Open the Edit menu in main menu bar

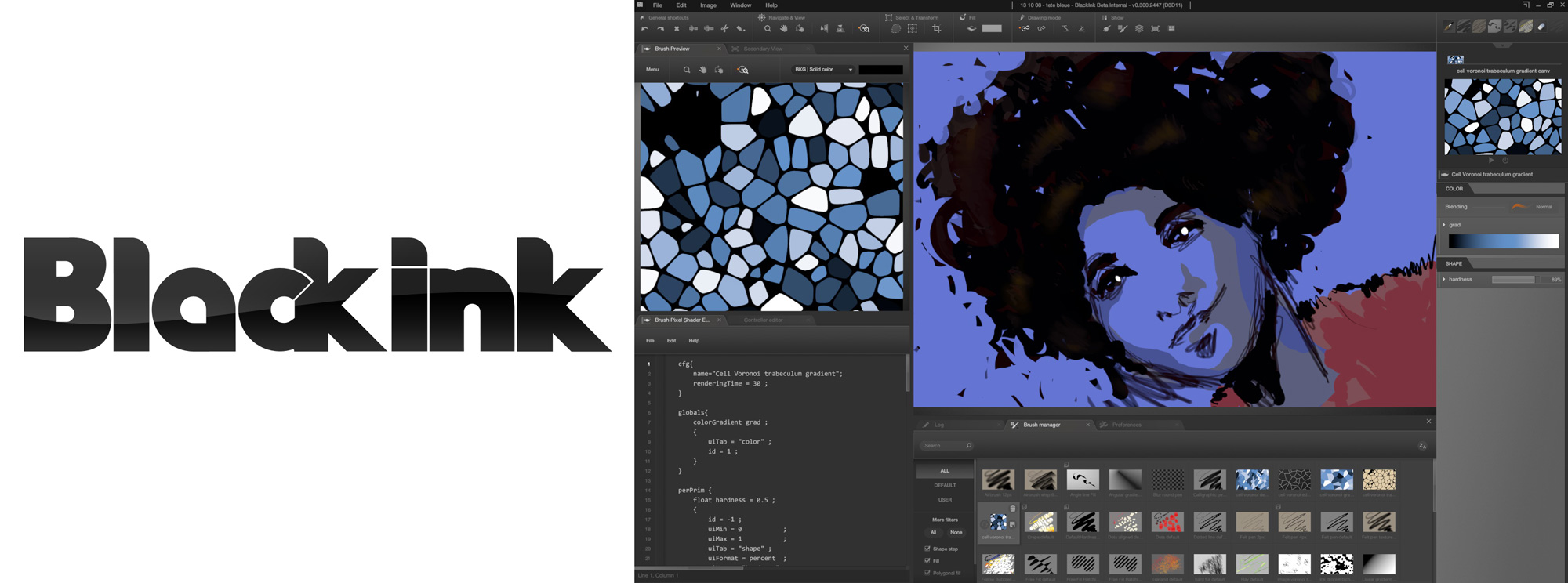pos(681,5)
